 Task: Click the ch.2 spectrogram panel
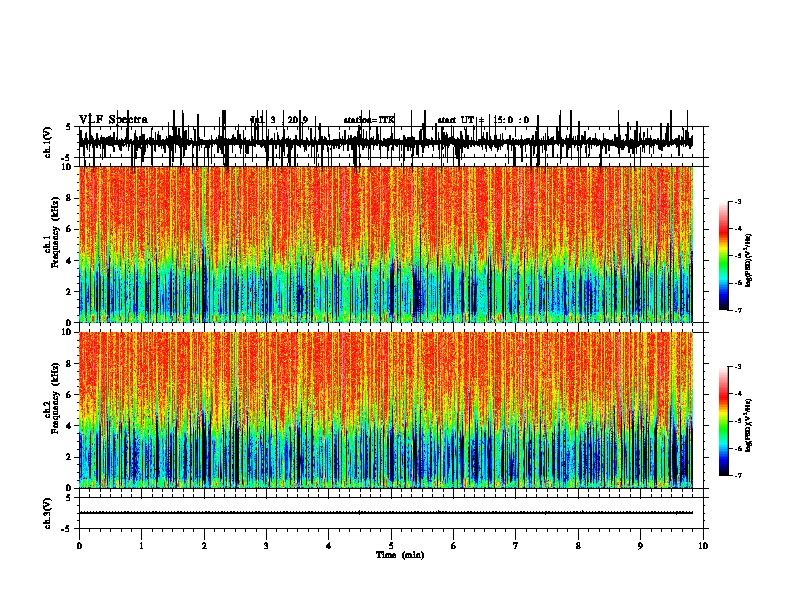tap(385, 410)
